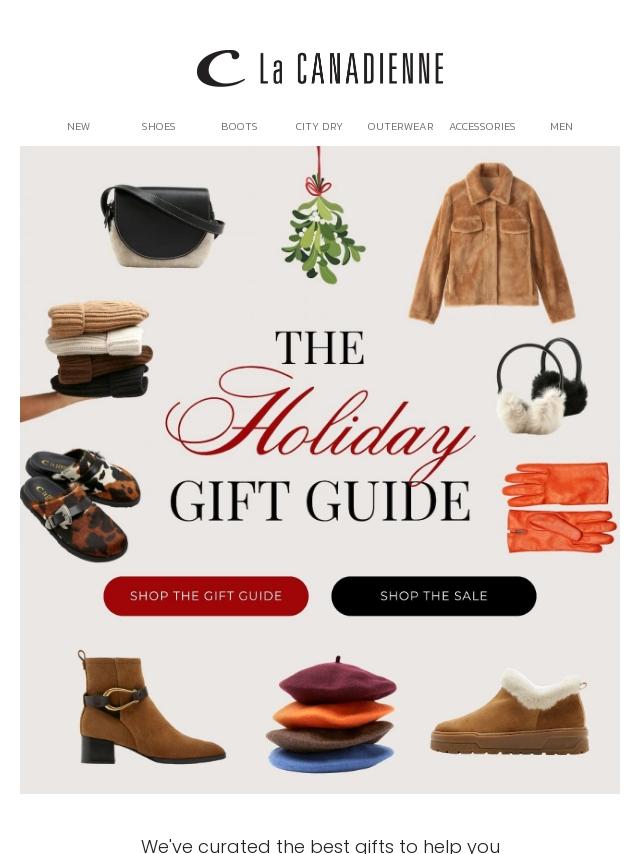Click the brown shearling jacket image
Image resolution: width=640 pixels, height=854 pixels.
[492, 242]
